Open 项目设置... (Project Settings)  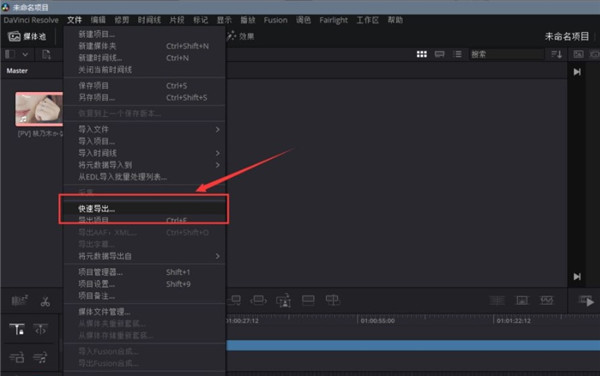pos(145,284)
